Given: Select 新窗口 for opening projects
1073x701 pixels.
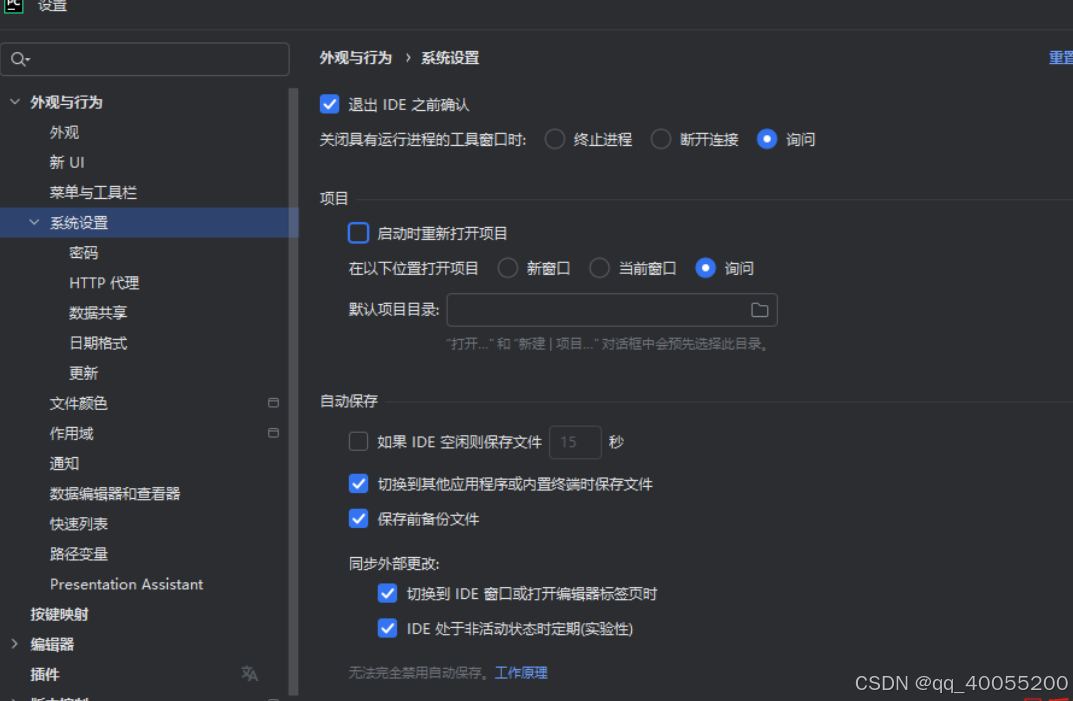Looking at the screenshot, I should coord(508,268).
